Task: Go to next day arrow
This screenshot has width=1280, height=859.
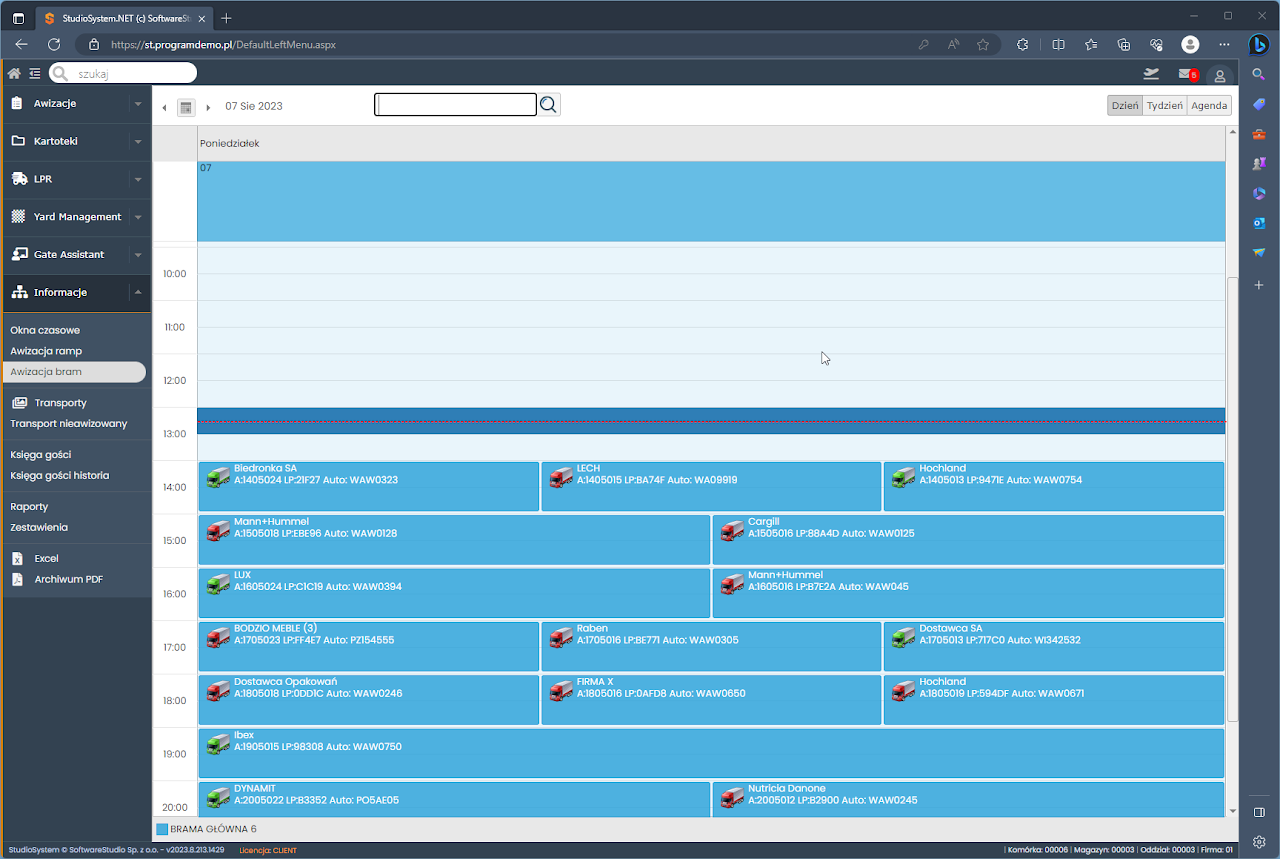Action: point(208,107)
